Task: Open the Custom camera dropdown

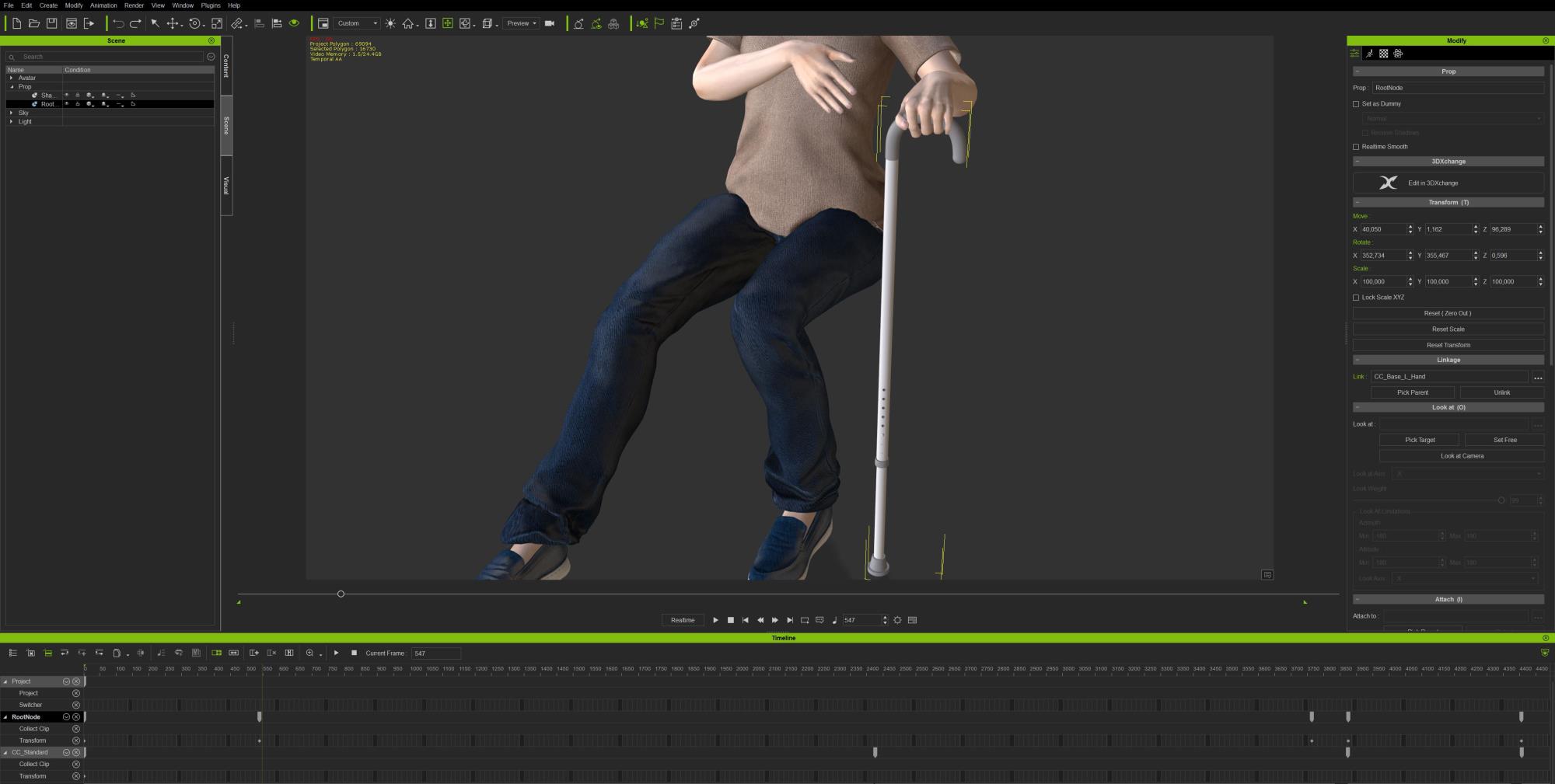Action: point(358,23)
